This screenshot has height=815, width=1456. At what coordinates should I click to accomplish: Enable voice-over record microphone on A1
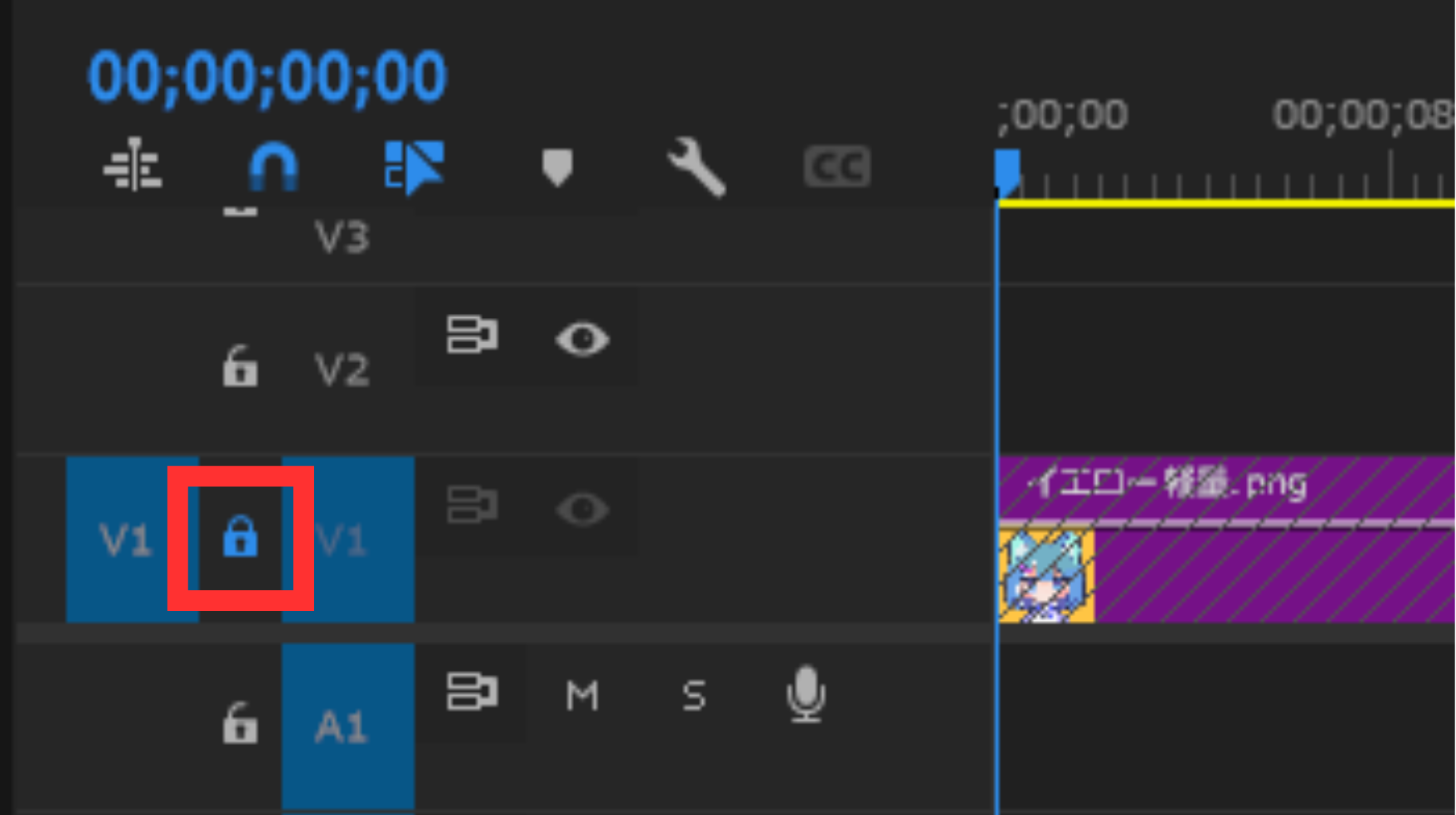(x=805, y=693)
